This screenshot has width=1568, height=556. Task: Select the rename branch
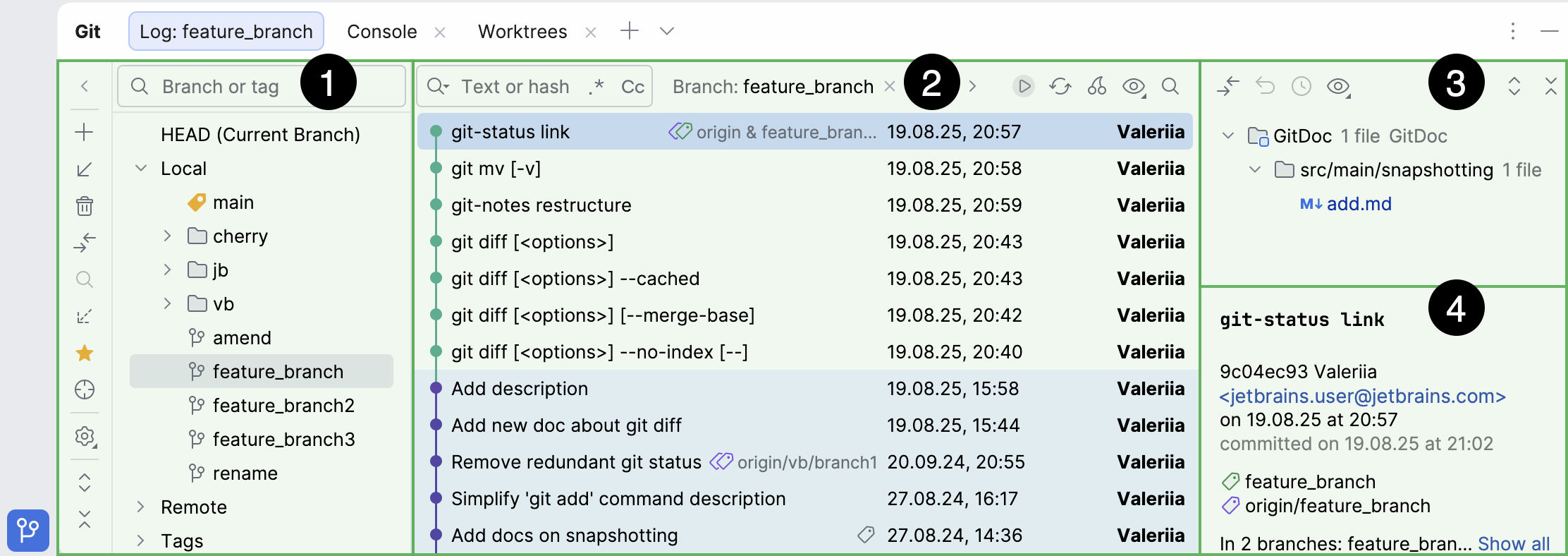[245, 473]
